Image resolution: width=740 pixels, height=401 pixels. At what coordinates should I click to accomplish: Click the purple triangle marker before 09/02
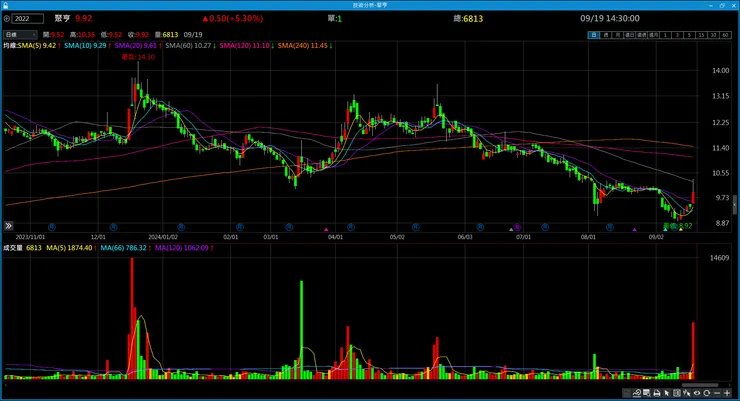pyautogui.click(x=635, y=230)
